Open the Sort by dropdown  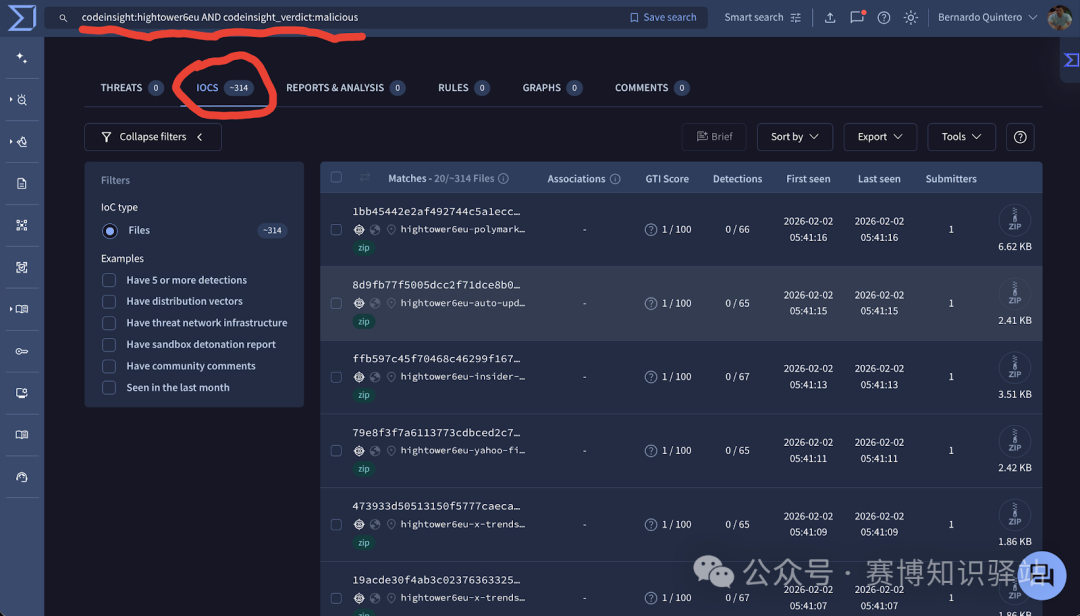click(x=795, y=137)
